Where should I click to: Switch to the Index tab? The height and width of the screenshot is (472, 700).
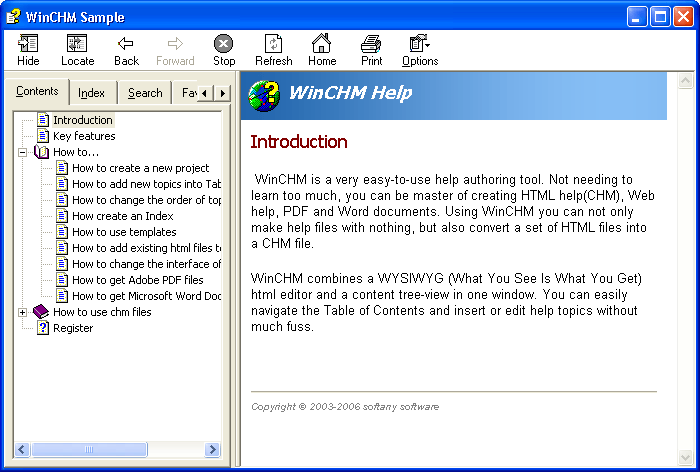pos(92,93)
